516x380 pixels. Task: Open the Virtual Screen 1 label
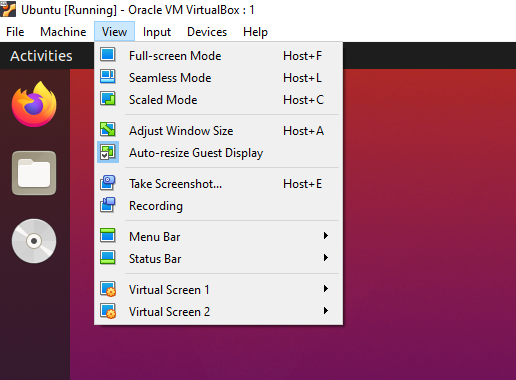pos(169,290)
